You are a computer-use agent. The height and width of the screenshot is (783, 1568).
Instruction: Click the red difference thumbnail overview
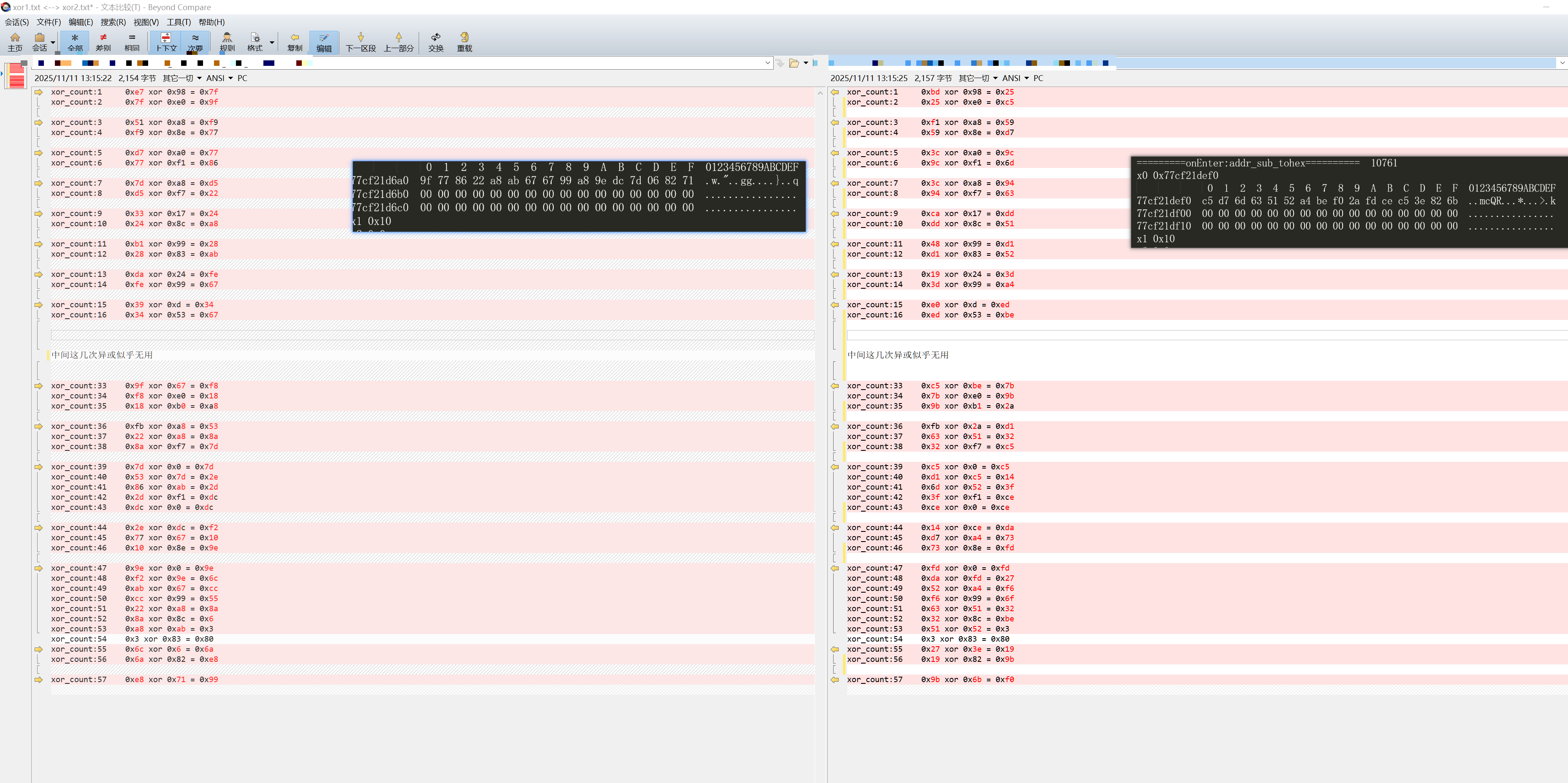16,77
